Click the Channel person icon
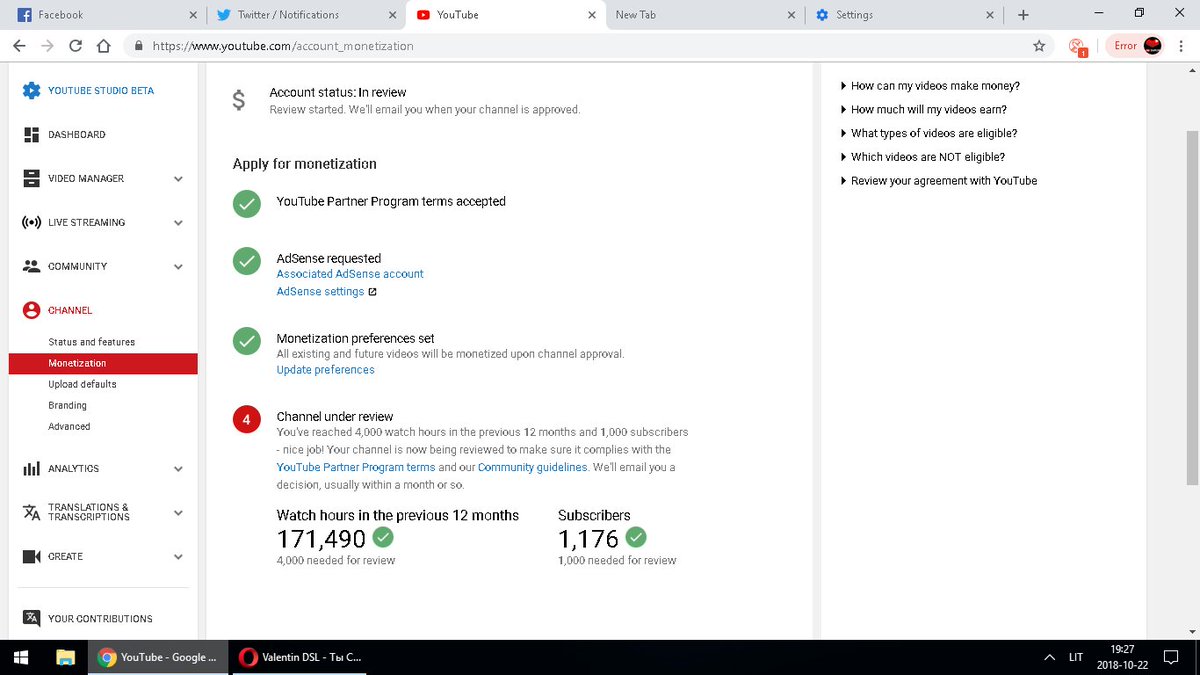The image size is (1200, 675). [31, 310]
